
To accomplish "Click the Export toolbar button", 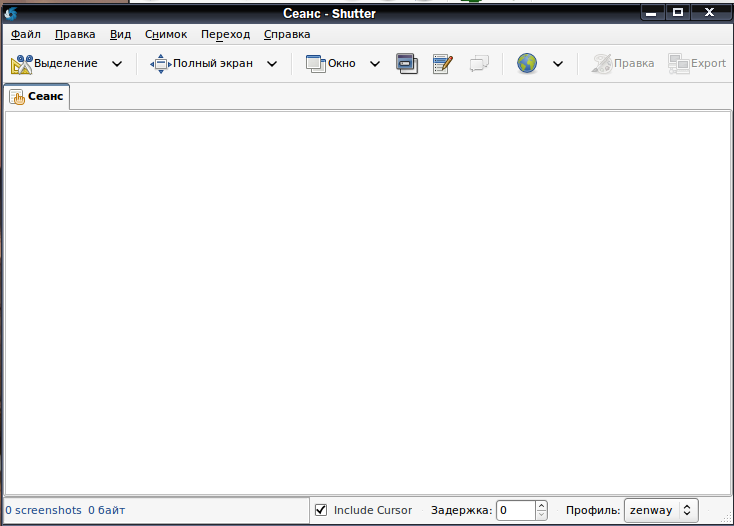I will [697, 64].
